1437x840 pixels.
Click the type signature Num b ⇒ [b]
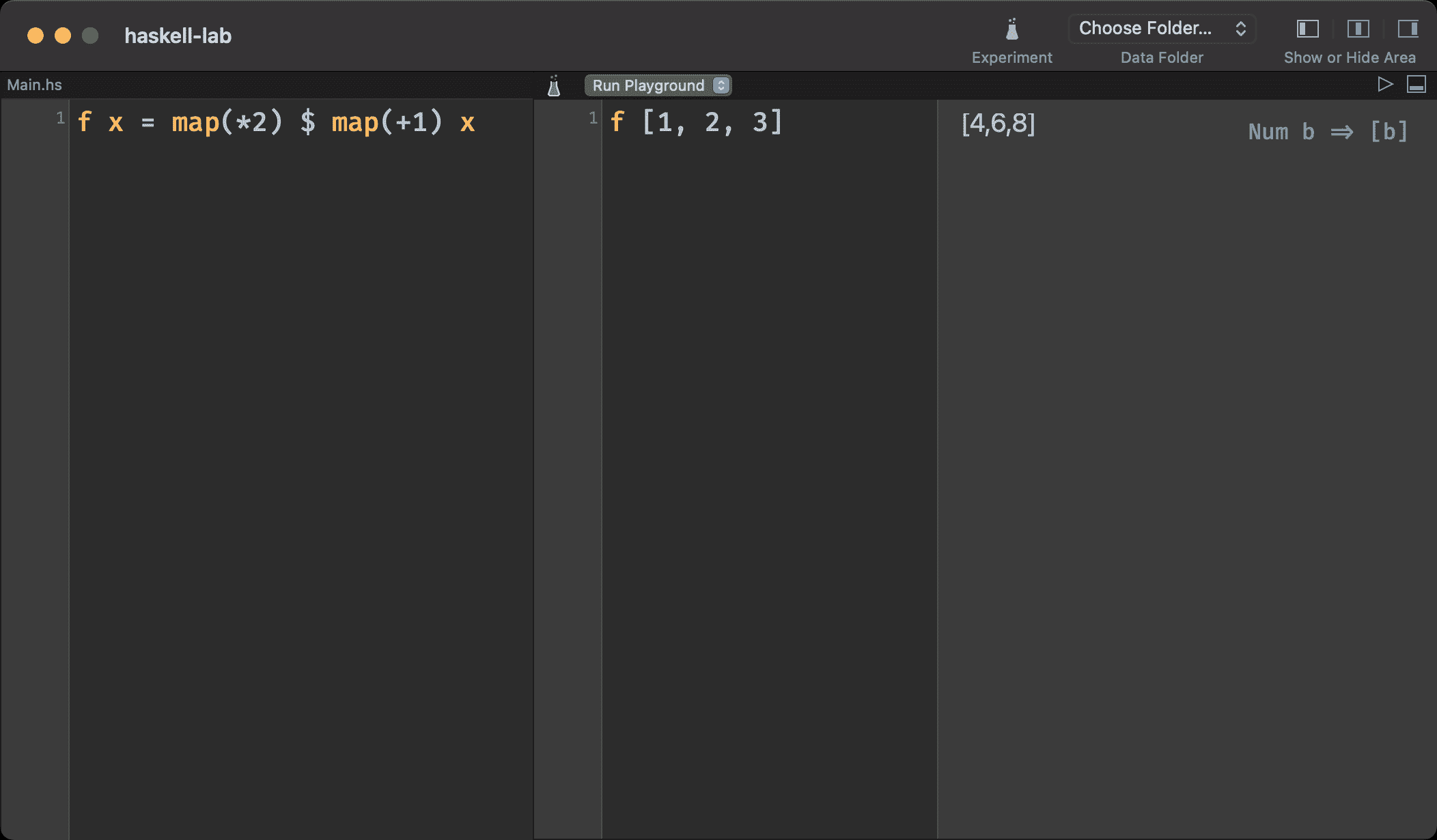[x=1328, y=131]
